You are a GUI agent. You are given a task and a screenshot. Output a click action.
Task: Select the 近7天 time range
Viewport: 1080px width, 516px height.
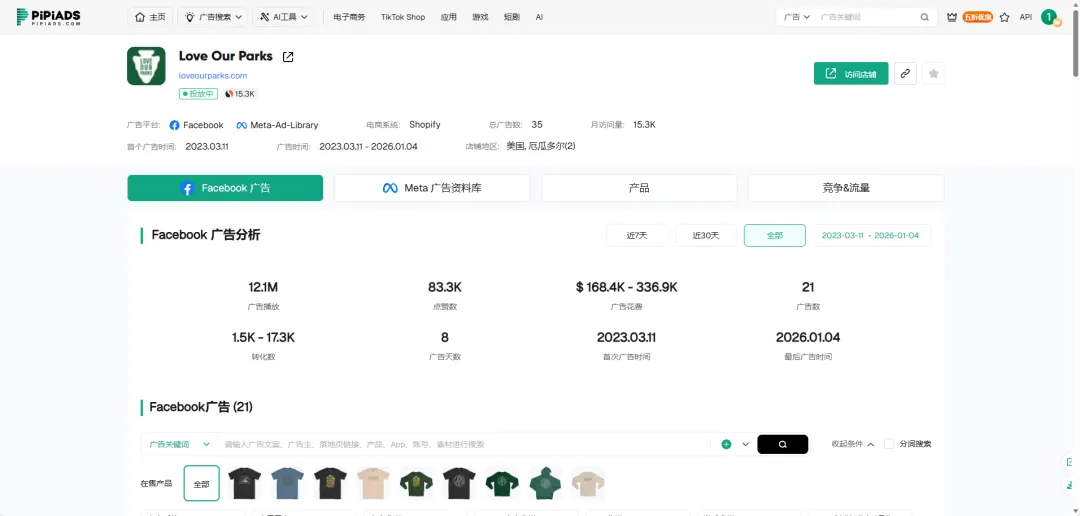(637, 236)
